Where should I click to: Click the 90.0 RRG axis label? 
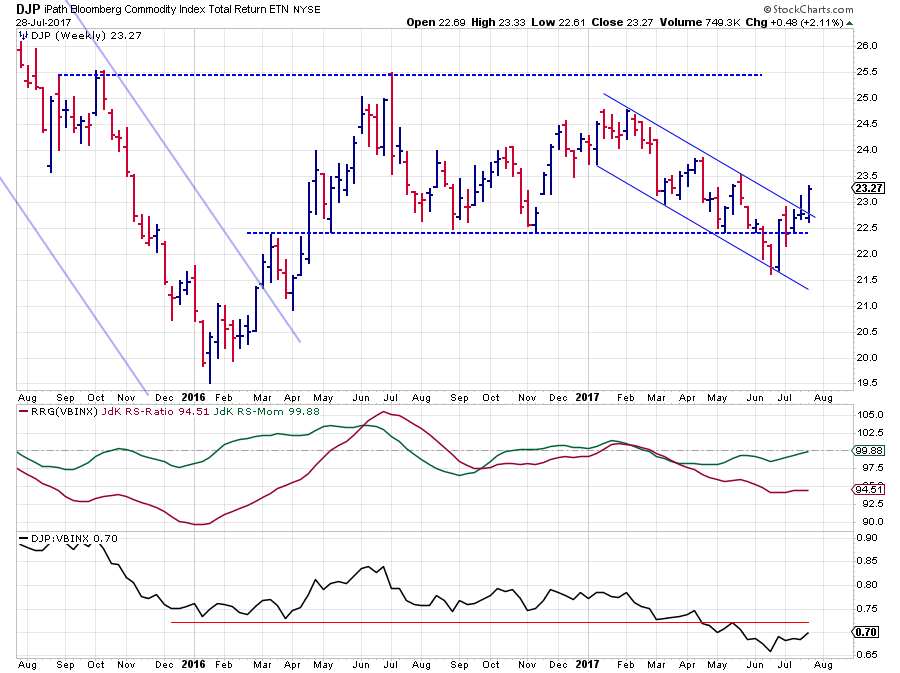pyautogui.click(x=870, y=522)
